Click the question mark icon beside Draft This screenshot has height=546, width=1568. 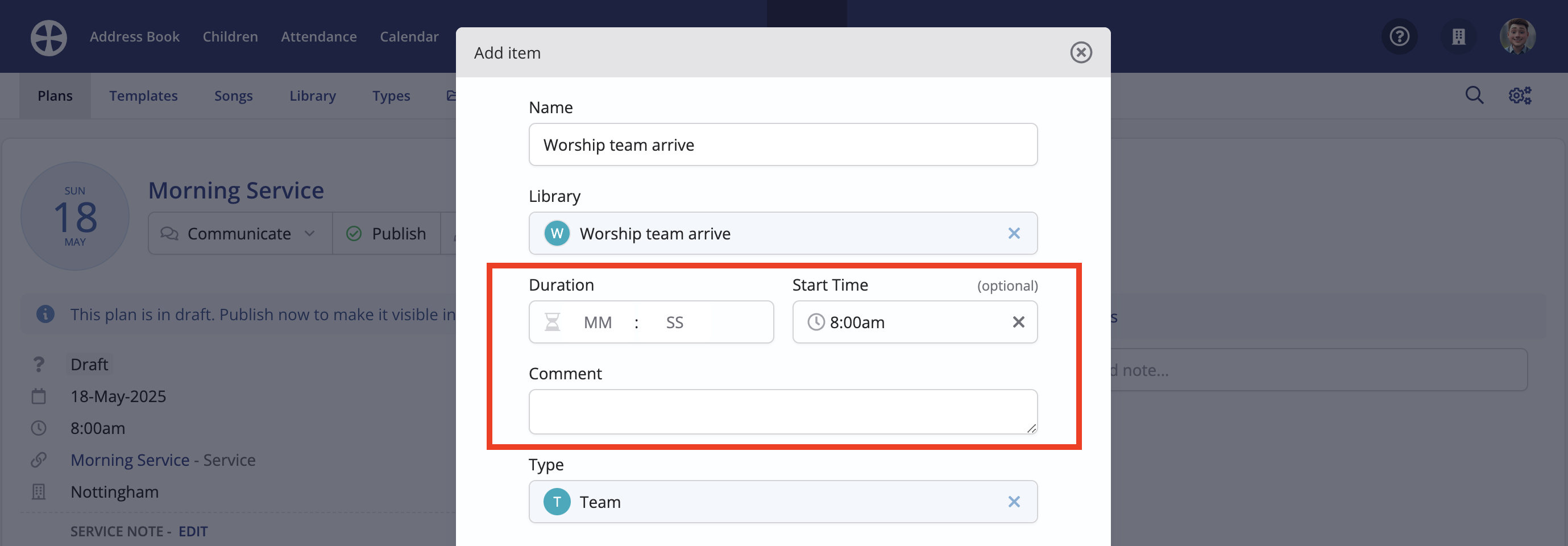(38, 364)
